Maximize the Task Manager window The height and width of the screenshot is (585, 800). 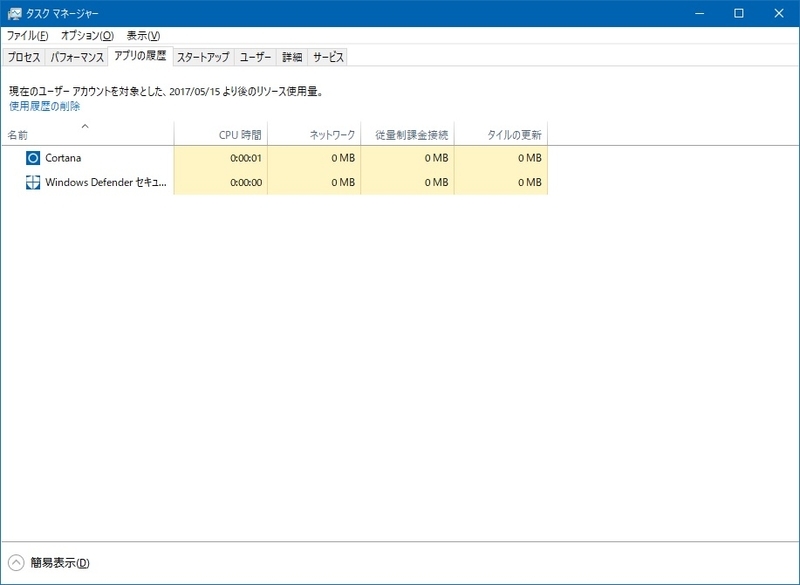point(739,13)
